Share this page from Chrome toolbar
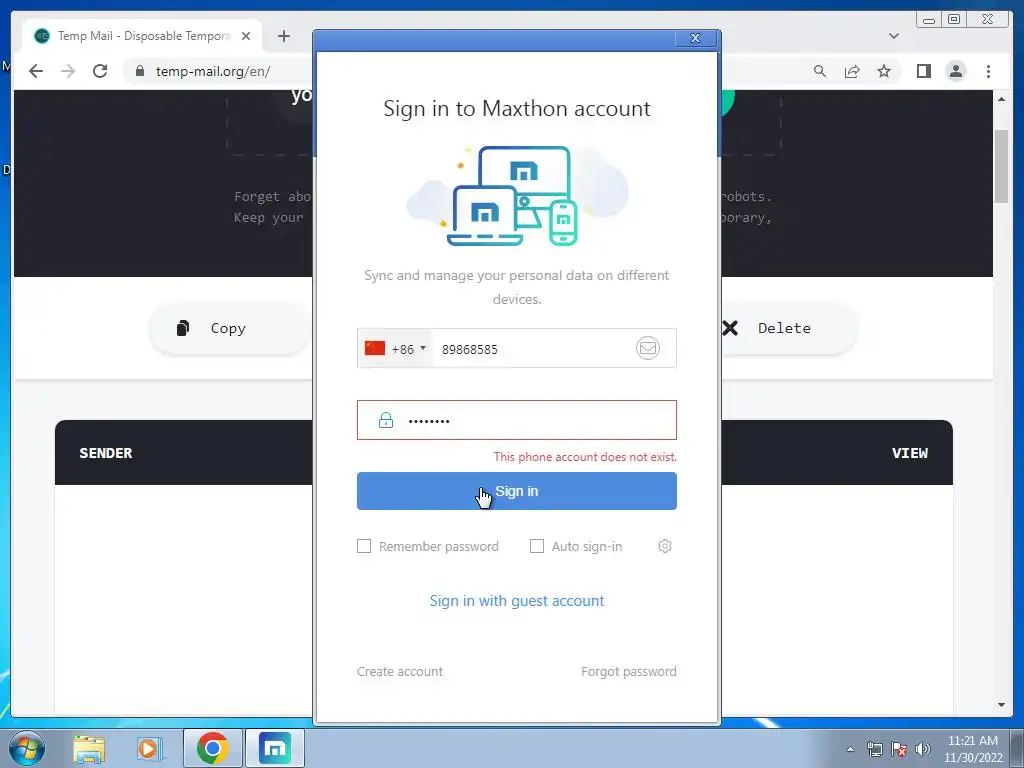This screenshot has height=768, width=1024. click(852, 71)
